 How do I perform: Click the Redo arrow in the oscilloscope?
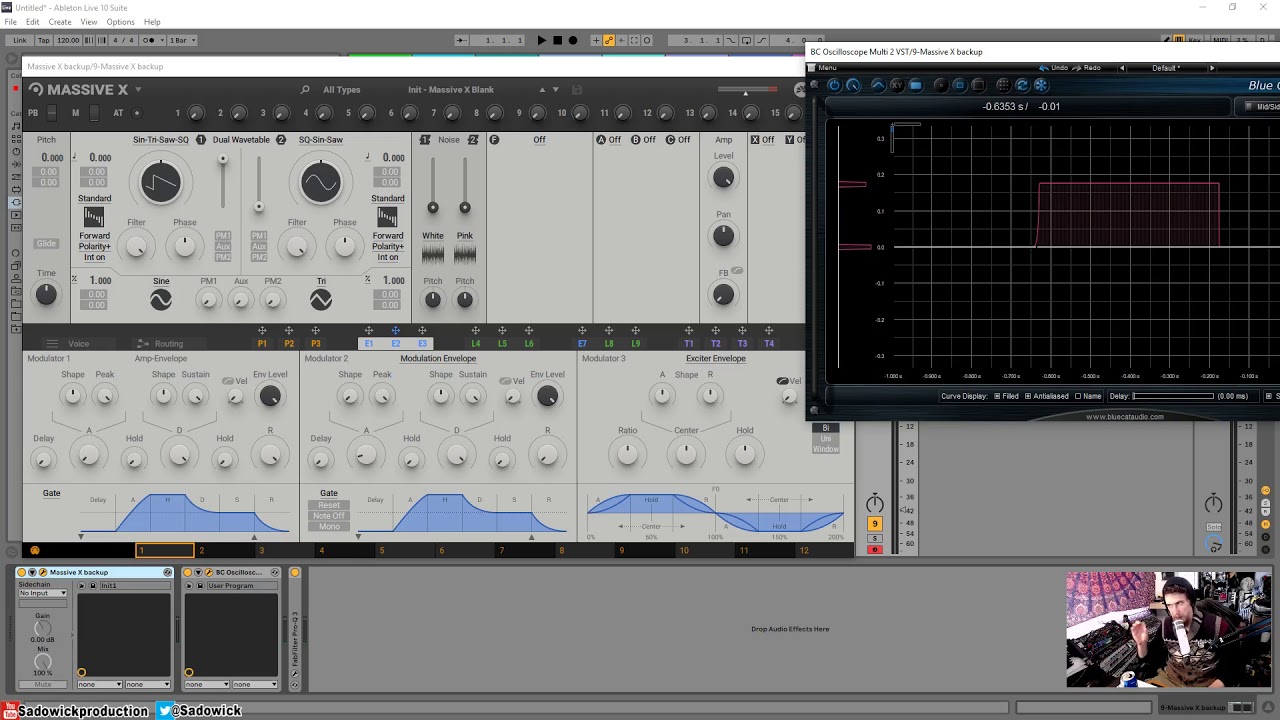[1078, 68]
